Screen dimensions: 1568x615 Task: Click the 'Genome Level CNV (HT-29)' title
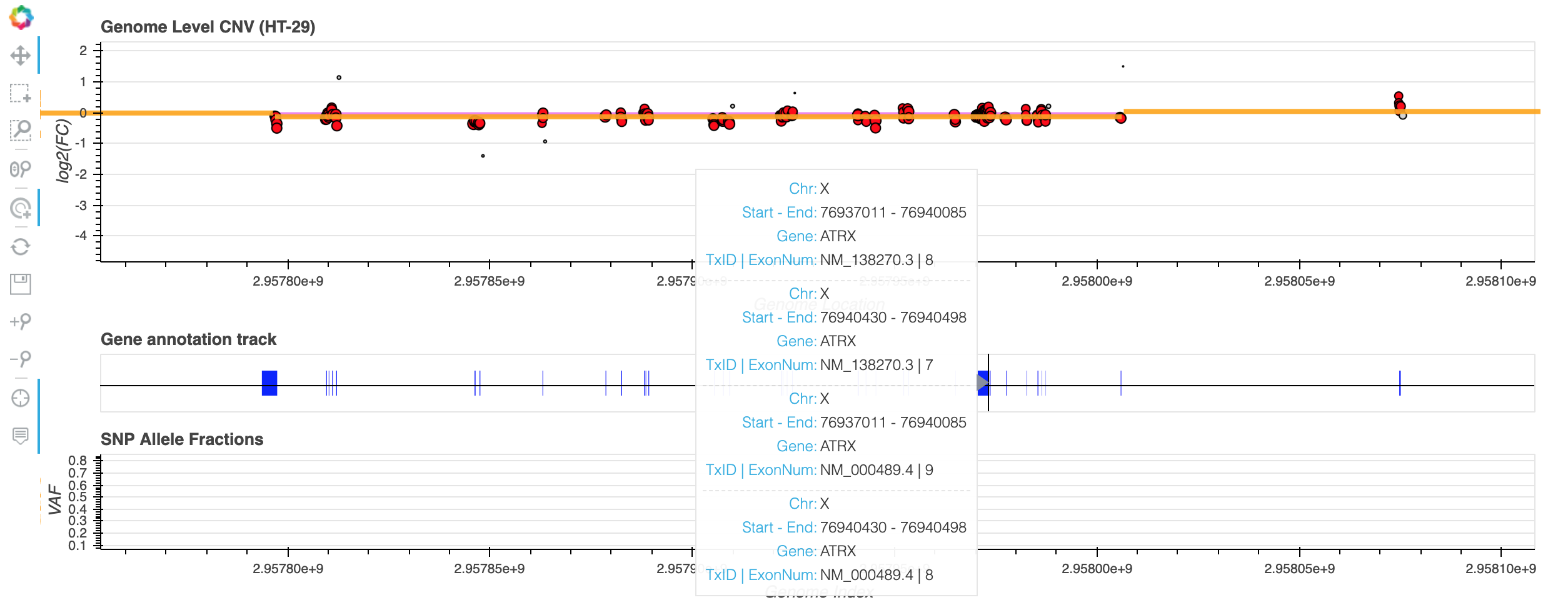[x=208, y=27]
